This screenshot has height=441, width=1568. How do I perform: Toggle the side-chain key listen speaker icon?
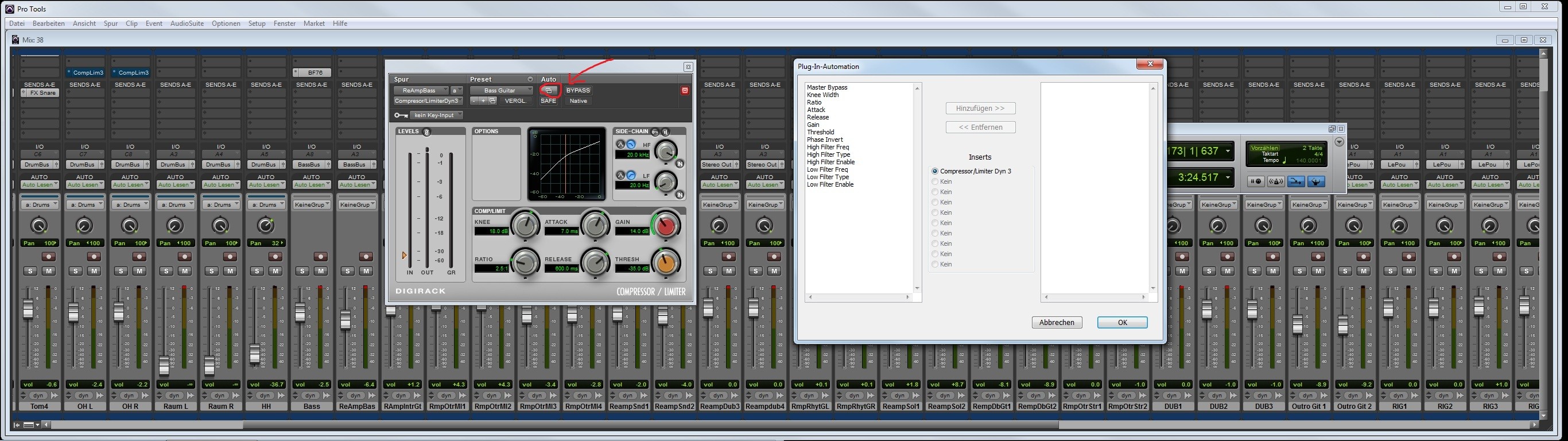(x=665, y=131)
